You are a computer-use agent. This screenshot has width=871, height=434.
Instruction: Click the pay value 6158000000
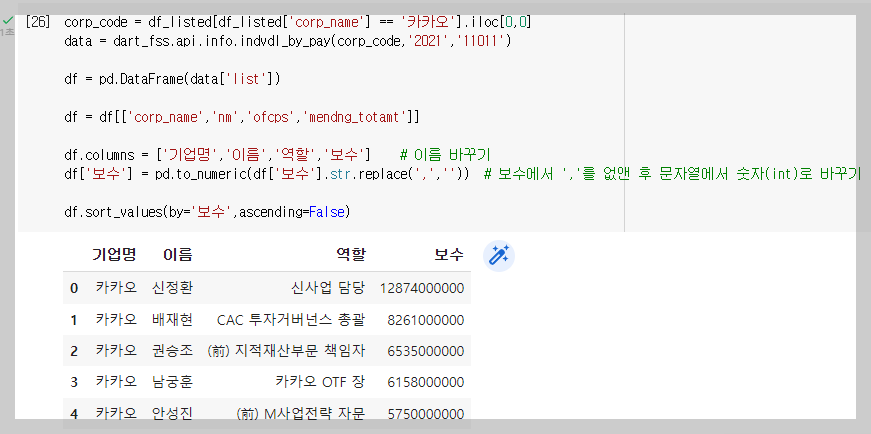(x=426, y=382)
